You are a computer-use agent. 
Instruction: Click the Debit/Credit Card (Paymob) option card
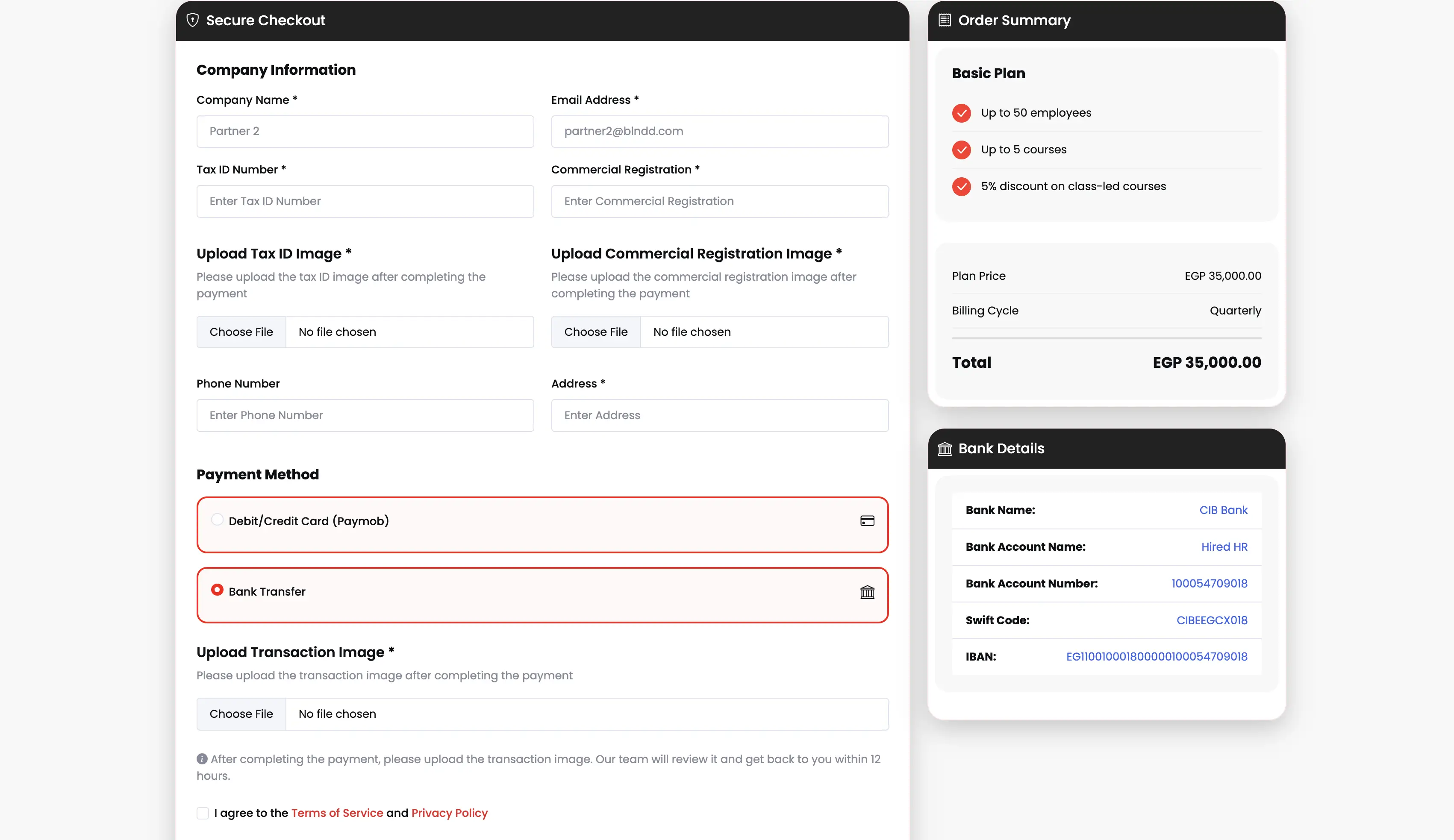(542, 525)
